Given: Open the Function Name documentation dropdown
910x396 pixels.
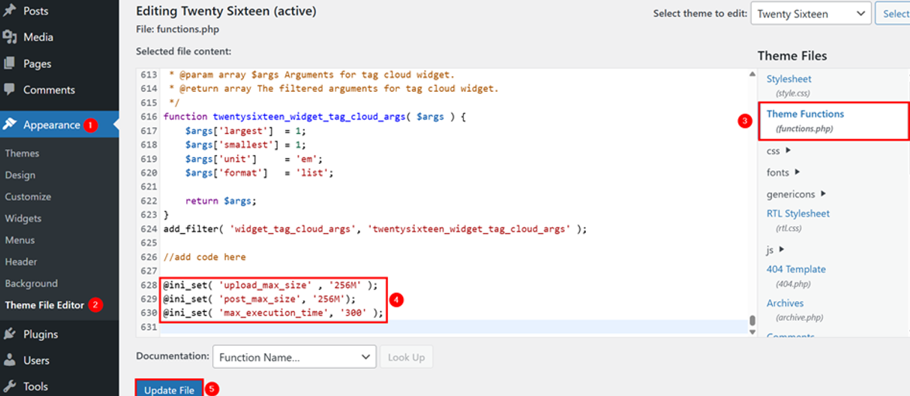Looking at the screenshot, I should coord(294,357).
